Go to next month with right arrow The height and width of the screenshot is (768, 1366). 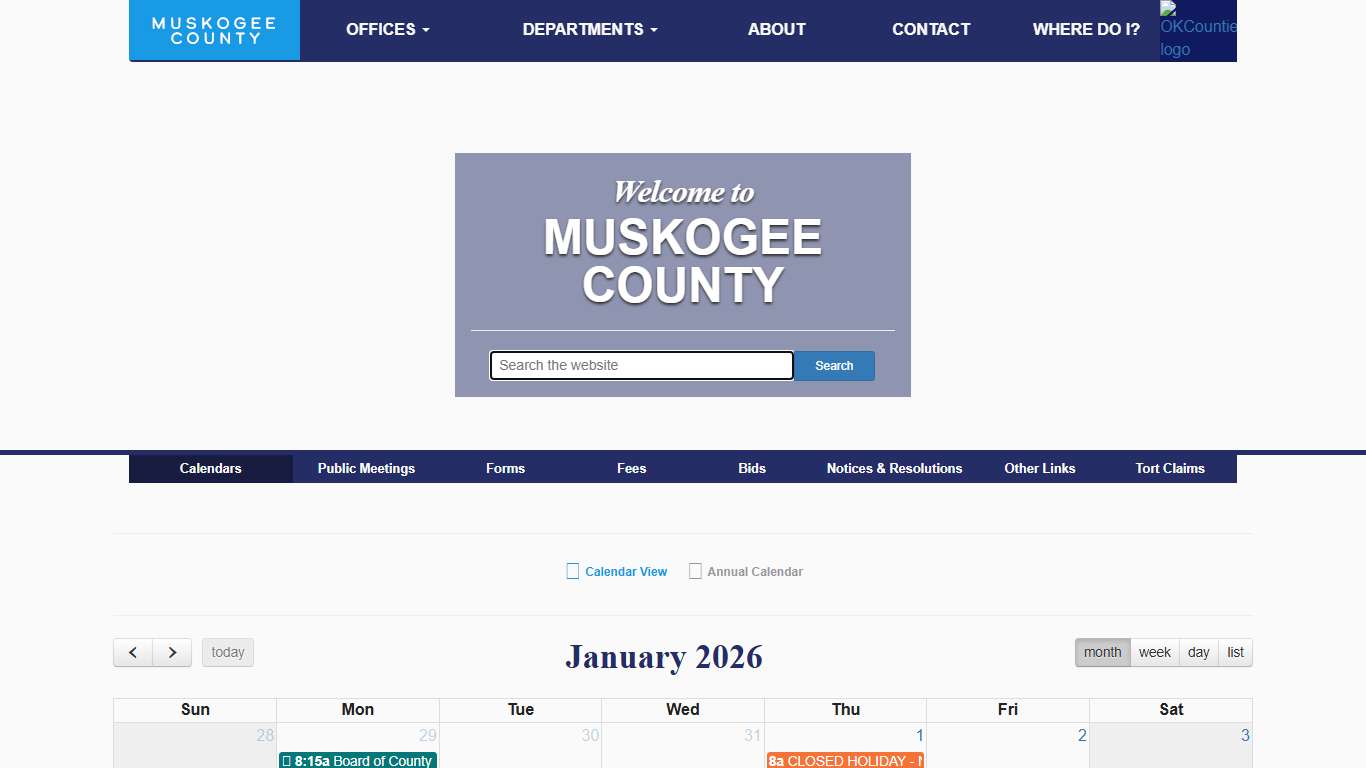coord(172,653)
